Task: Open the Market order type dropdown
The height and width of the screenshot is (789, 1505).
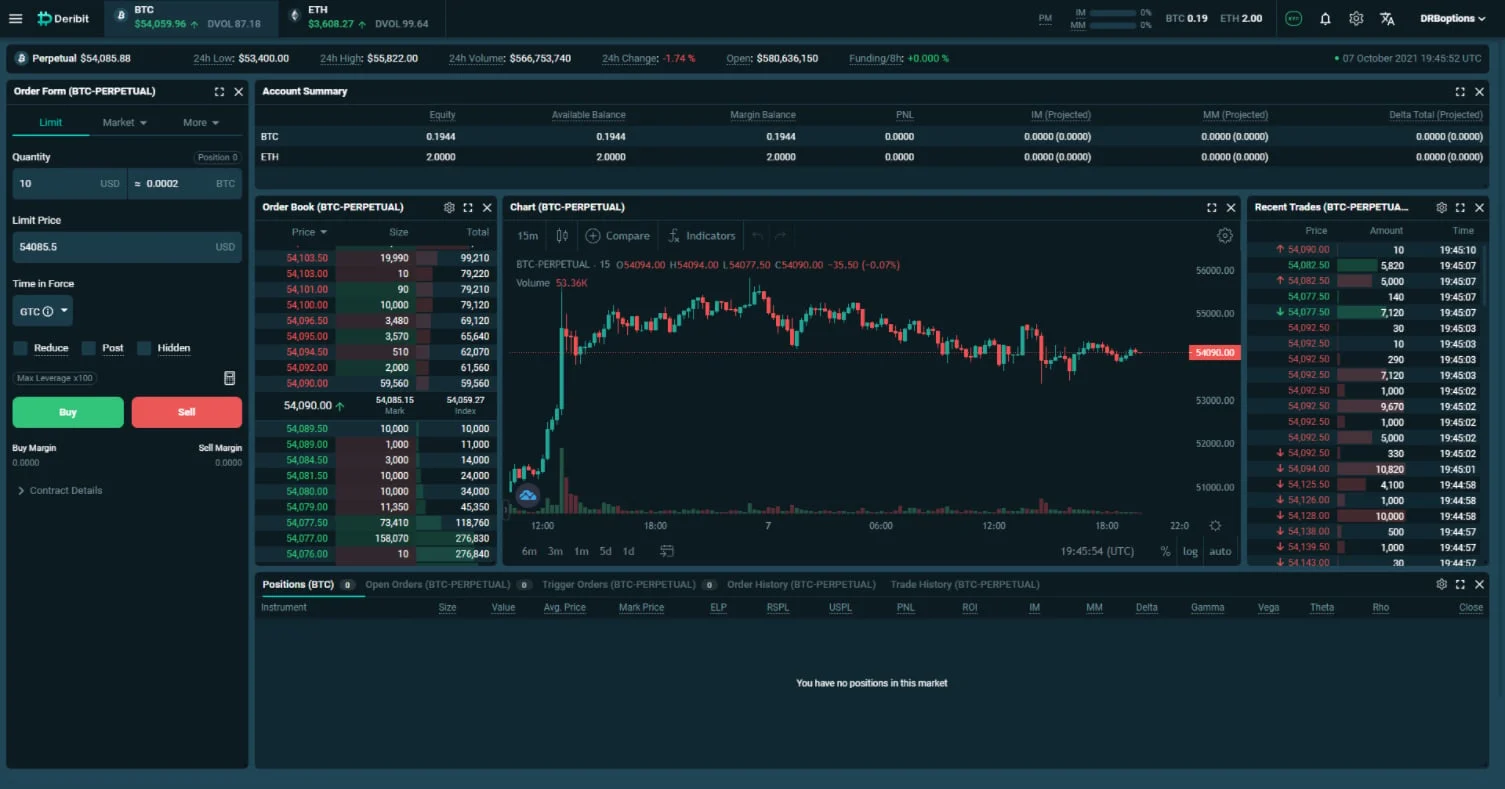Action: pyautogui.click(x=125, y=122)
